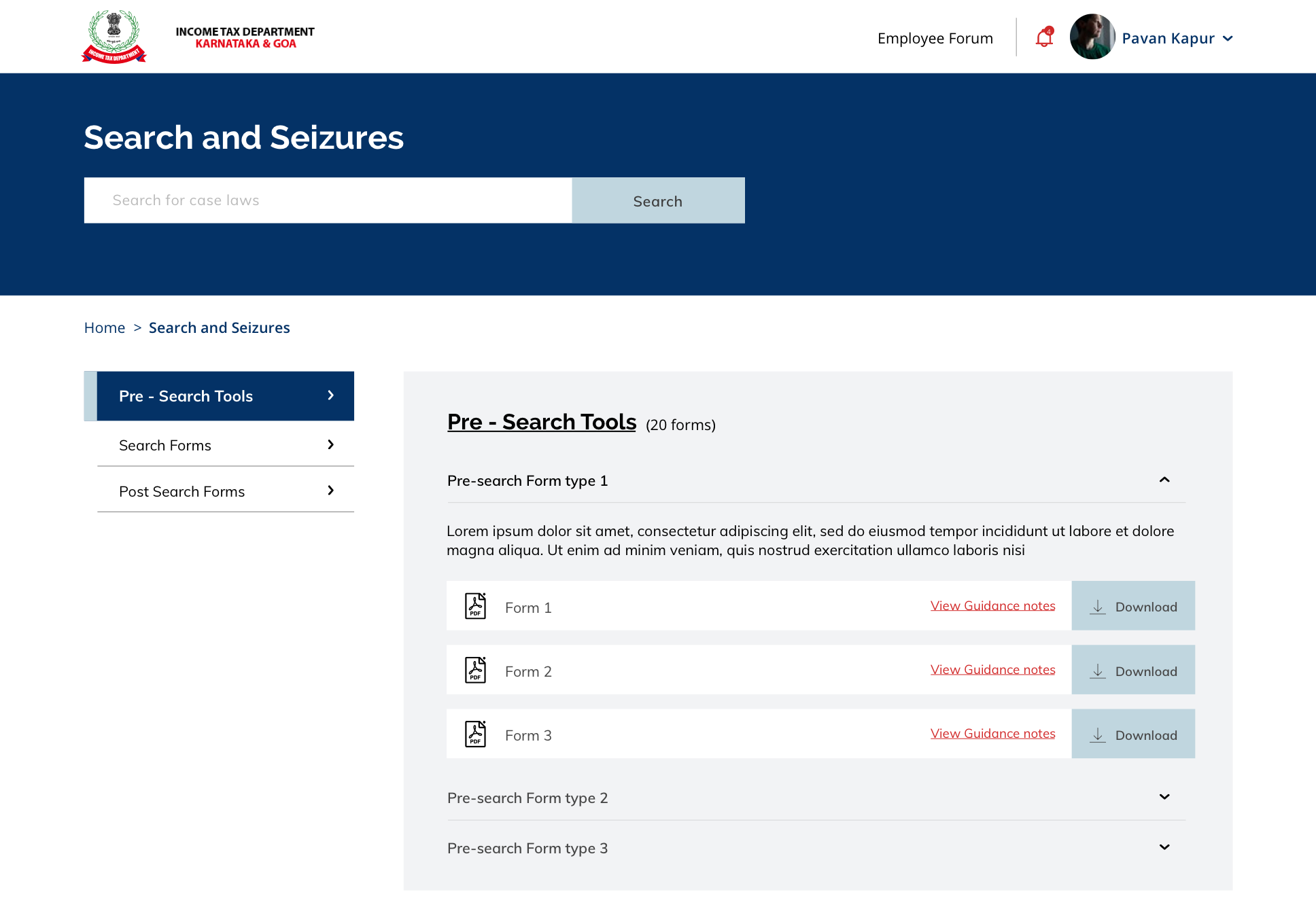
Task: Click Pavan Kapur's profile picture
Action: click(1092, 37)
